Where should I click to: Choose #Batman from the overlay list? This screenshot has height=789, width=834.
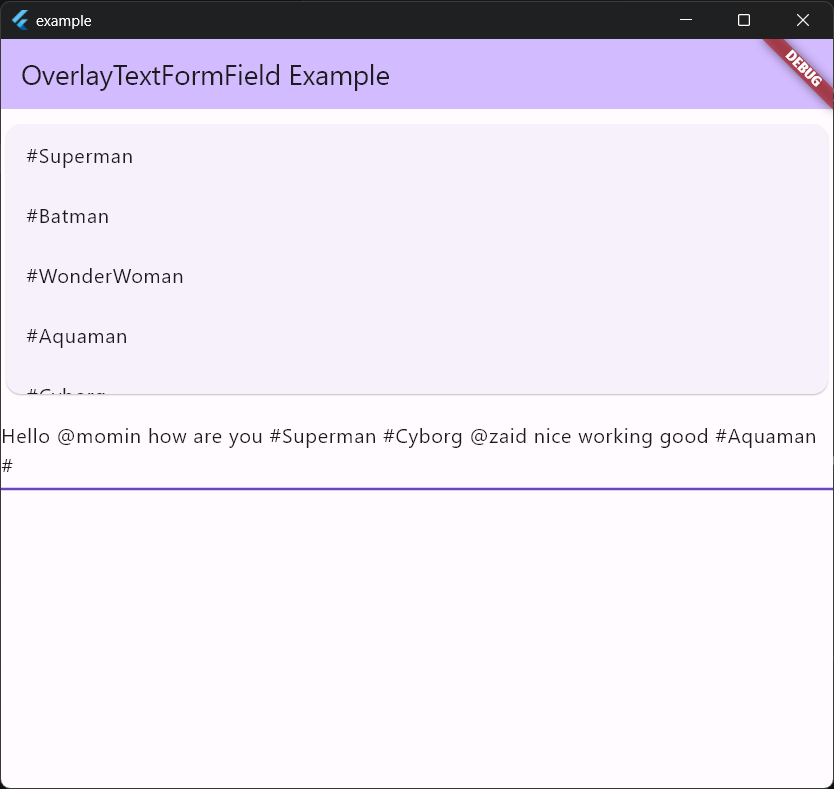point(416,217)
